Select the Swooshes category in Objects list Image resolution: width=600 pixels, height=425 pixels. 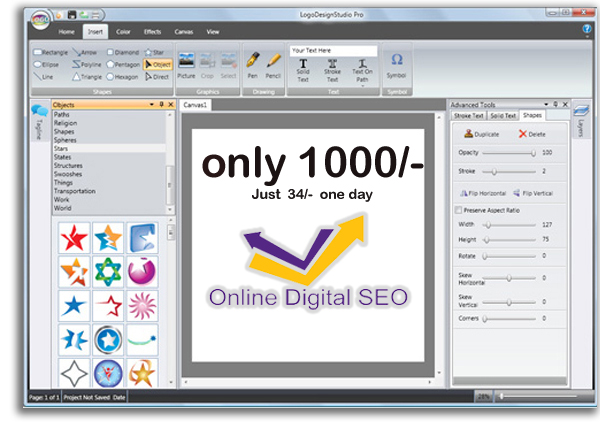coord(109,174)
